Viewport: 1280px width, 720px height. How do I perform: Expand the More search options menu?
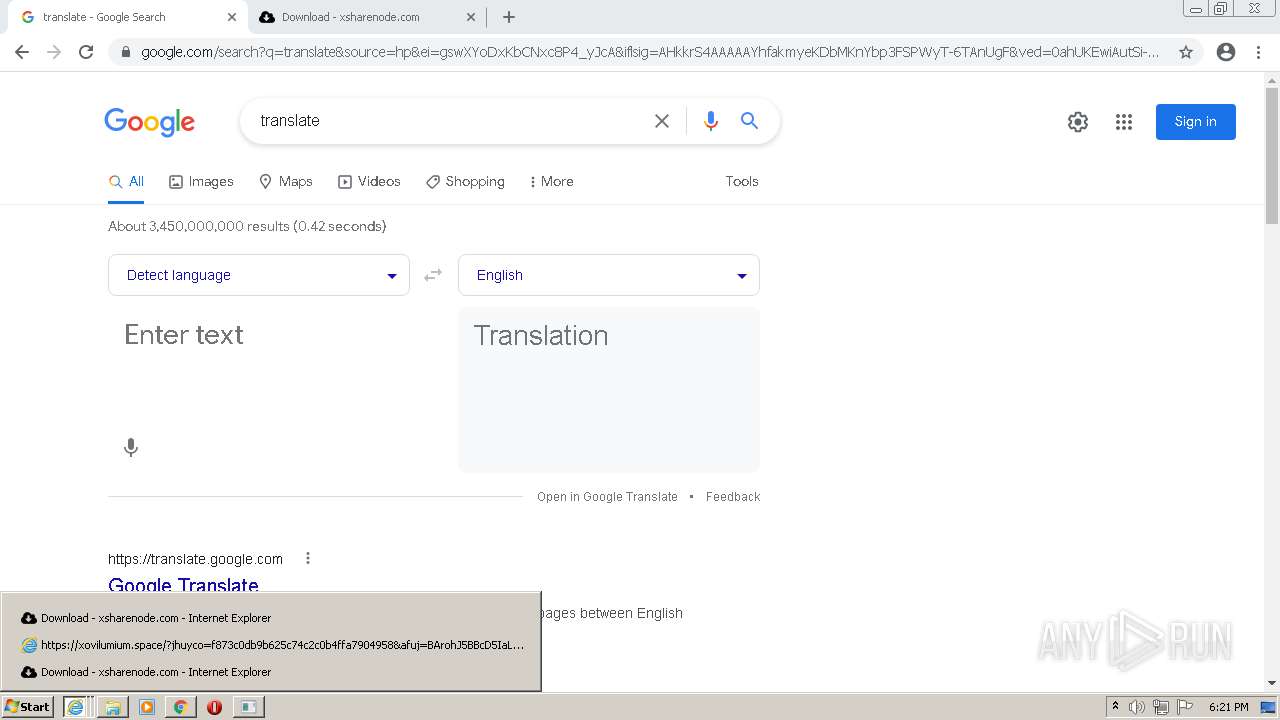551,182
